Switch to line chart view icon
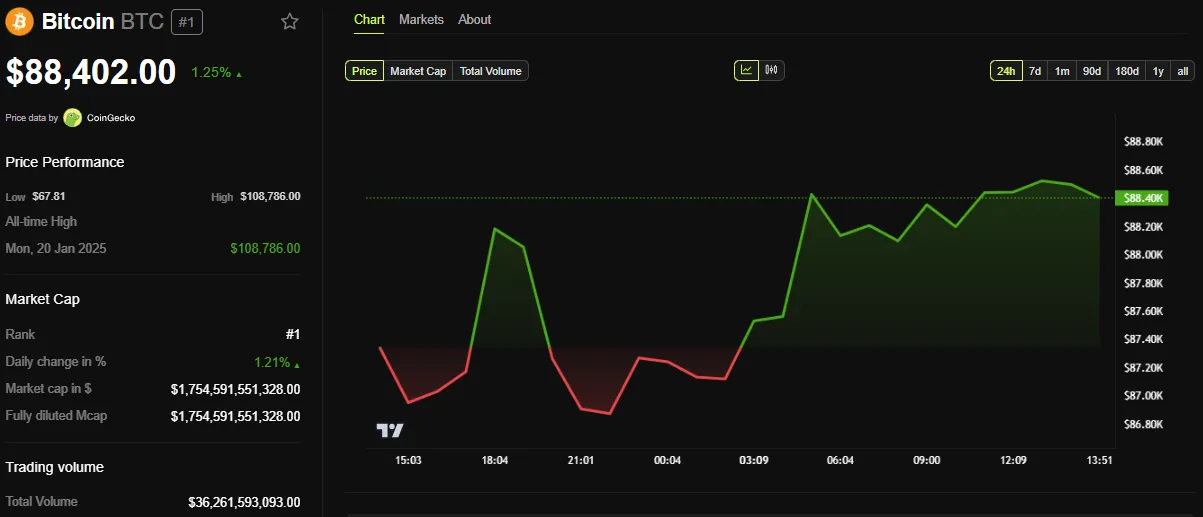 pos(747,70)
